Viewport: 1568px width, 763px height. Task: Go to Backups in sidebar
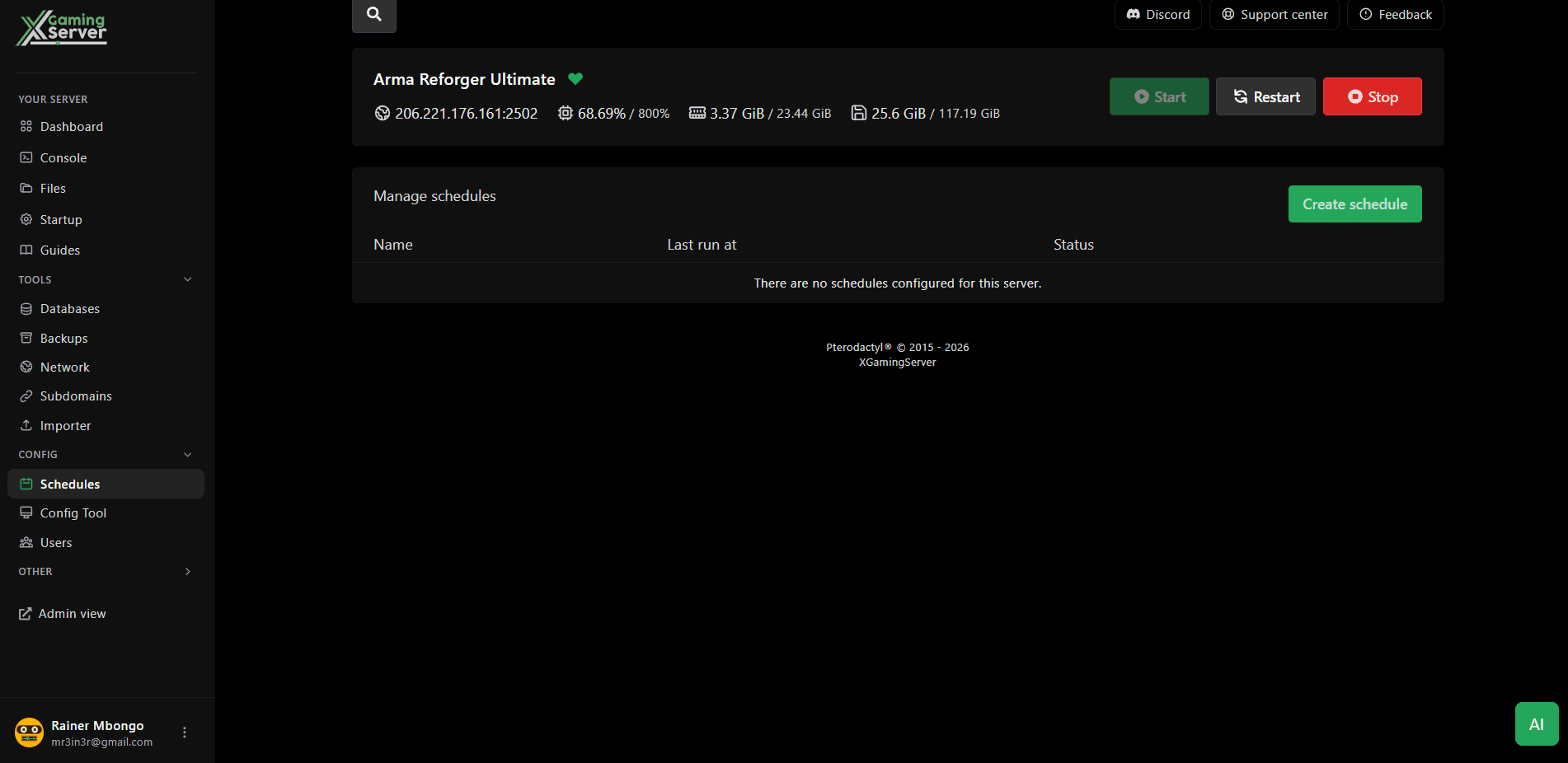63,339
